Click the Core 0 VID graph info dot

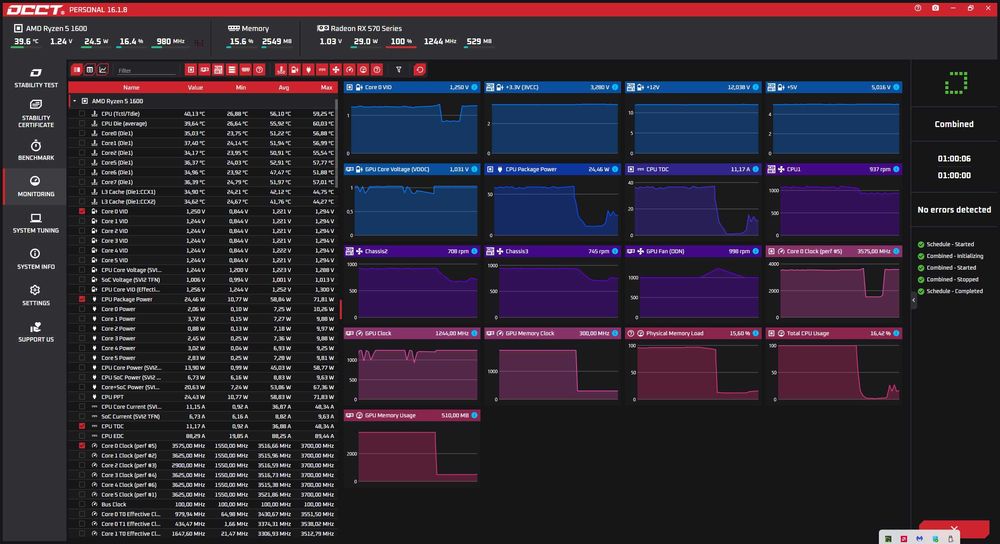474,87
